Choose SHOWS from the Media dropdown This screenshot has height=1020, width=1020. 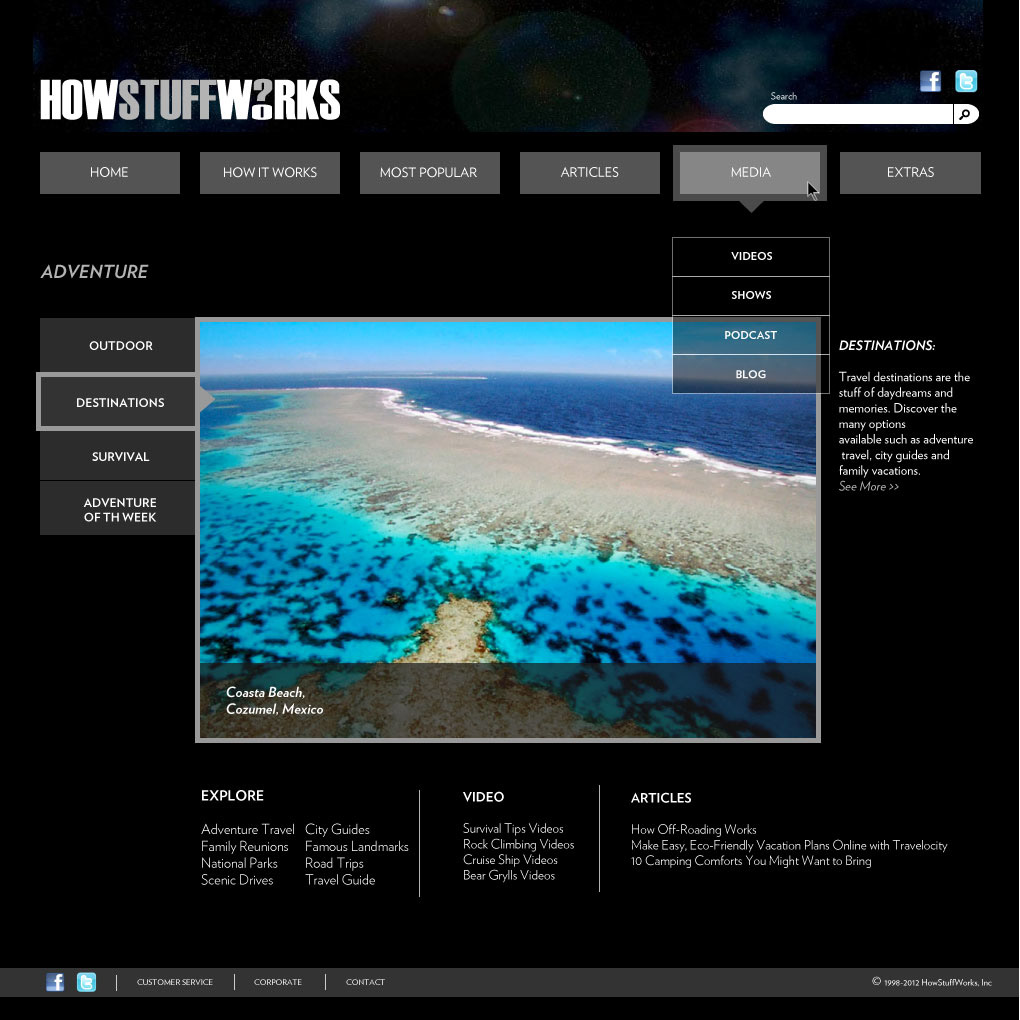coord(751,295)
